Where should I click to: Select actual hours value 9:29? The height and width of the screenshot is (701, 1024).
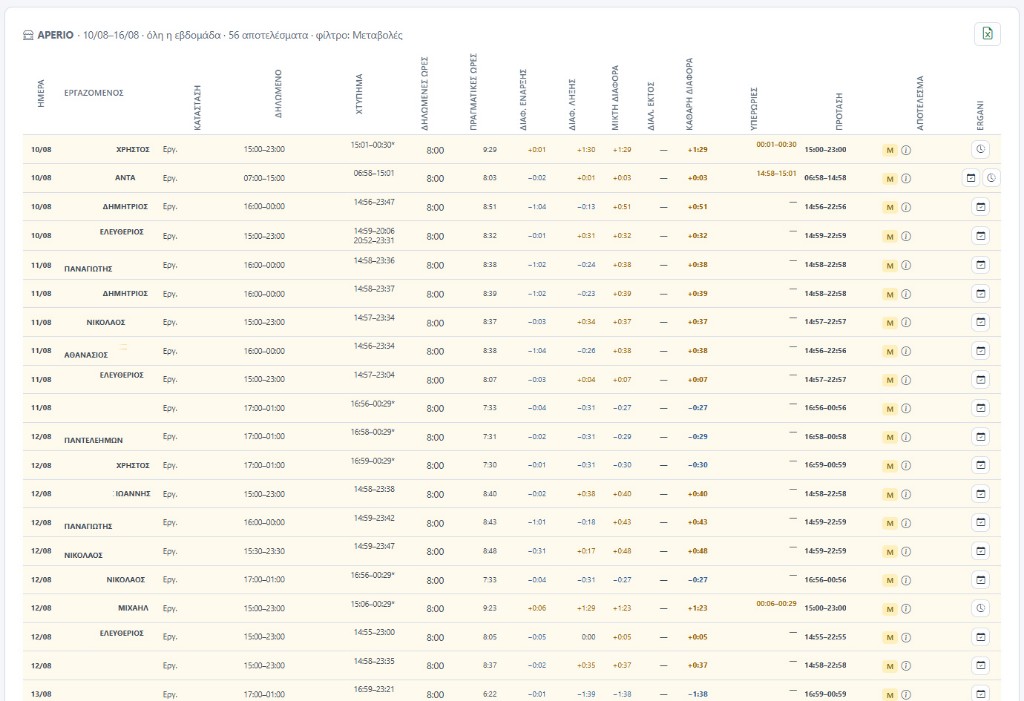(490, 150)
